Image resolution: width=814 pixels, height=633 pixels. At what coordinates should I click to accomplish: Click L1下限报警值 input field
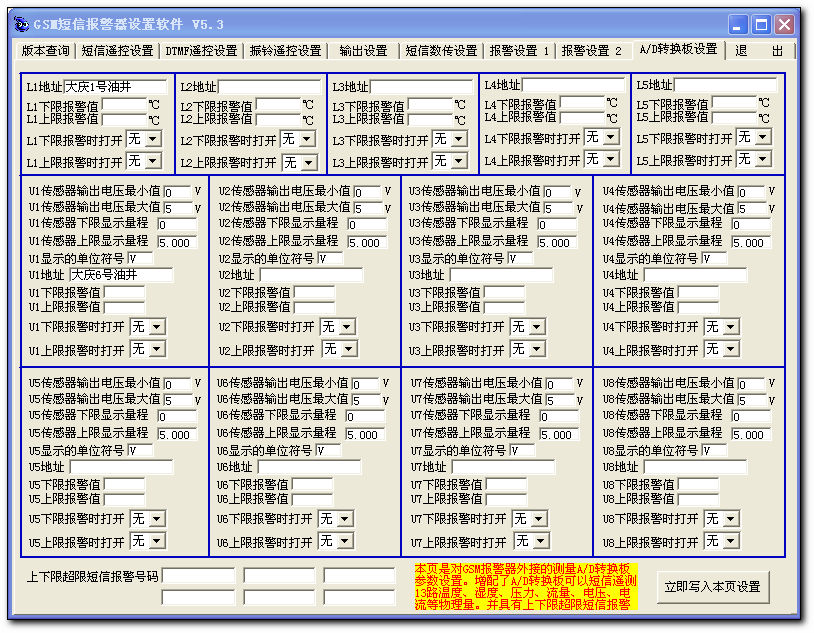[x=125, y=105]
